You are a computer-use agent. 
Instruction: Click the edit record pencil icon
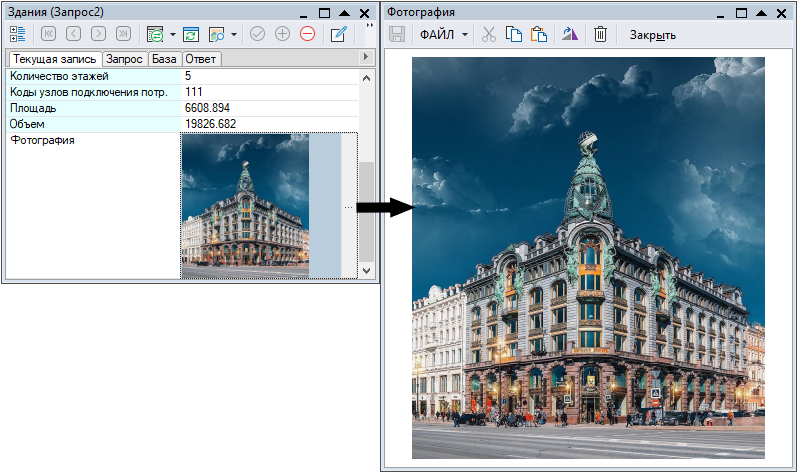coord(339,34)
